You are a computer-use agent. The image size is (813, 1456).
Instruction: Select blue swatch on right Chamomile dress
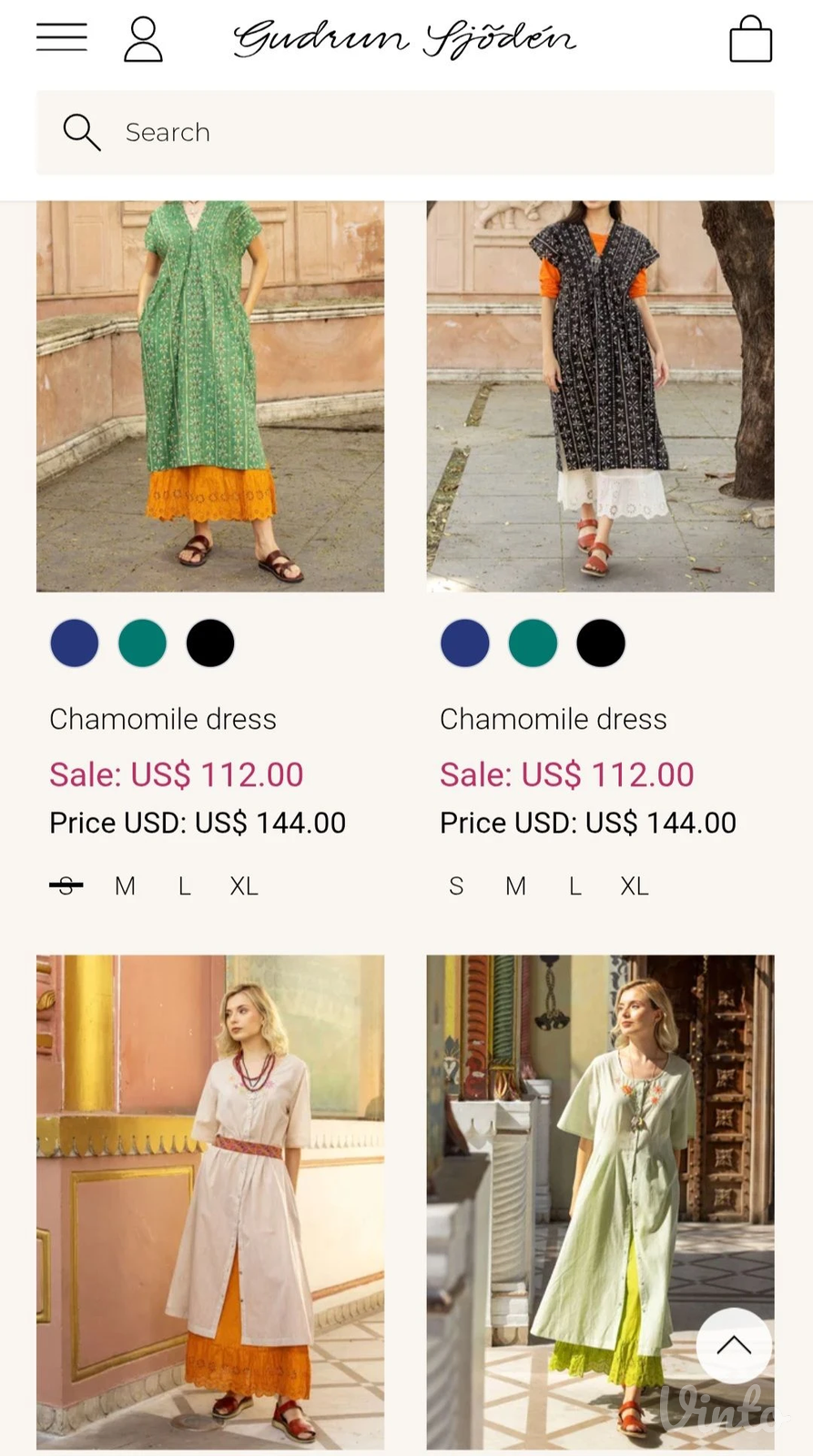tap(465, 643)
